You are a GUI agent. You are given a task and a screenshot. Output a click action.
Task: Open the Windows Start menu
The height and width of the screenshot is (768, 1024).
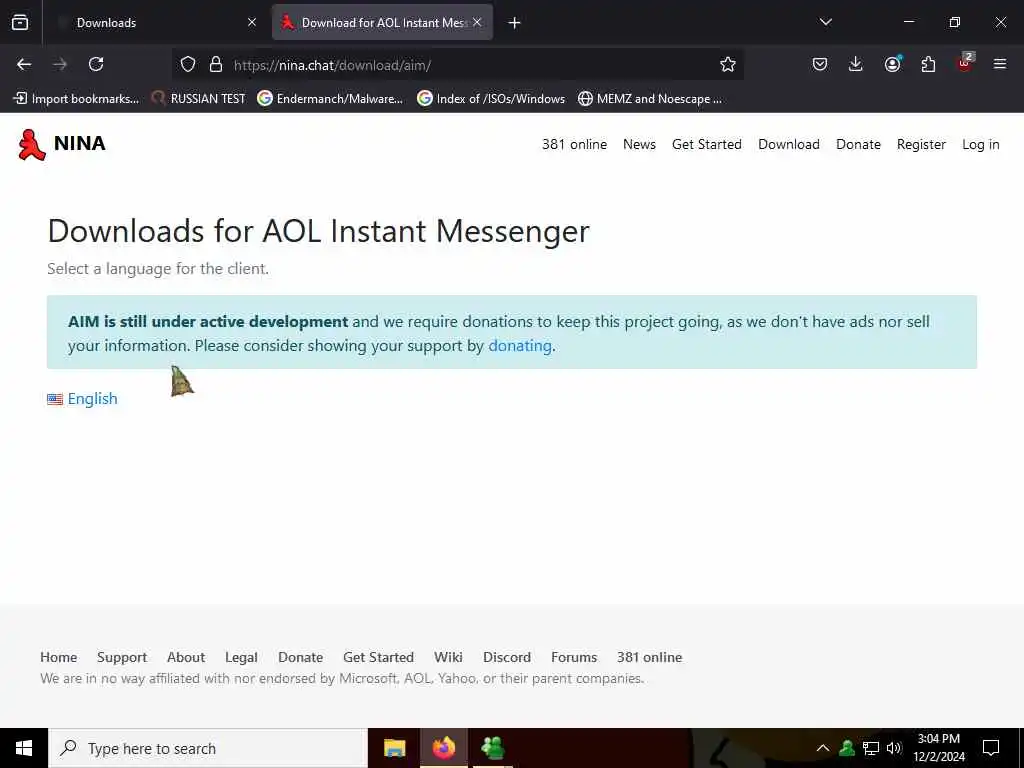[x=24, y=748]
